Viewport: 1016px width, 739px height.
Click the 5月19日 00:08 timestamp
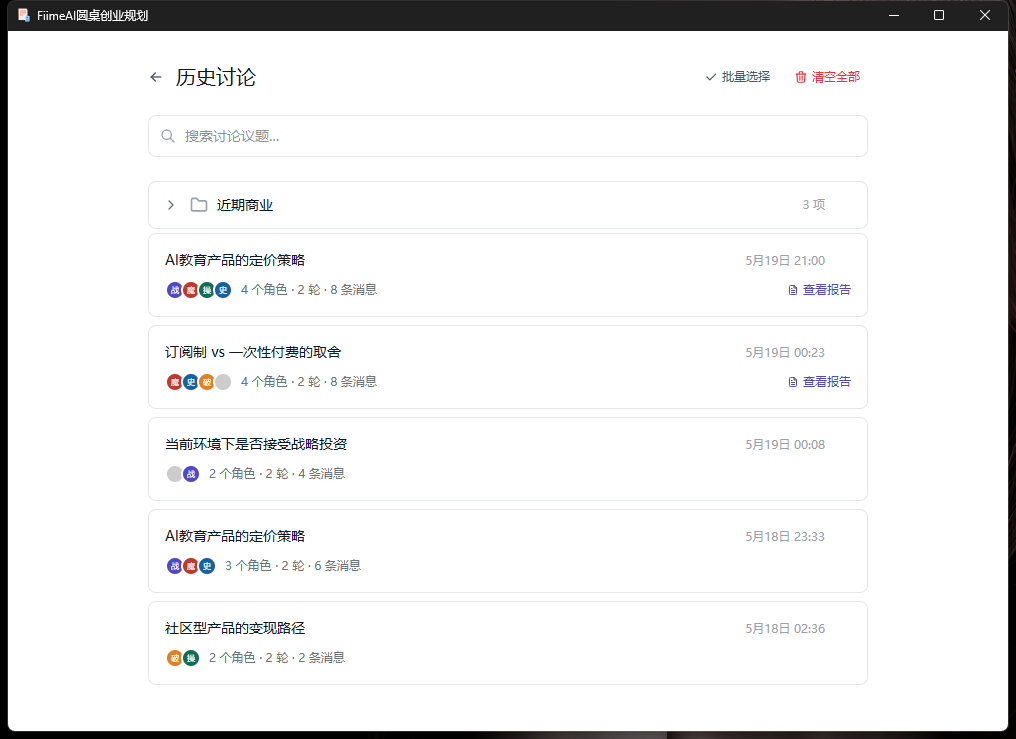785,445
